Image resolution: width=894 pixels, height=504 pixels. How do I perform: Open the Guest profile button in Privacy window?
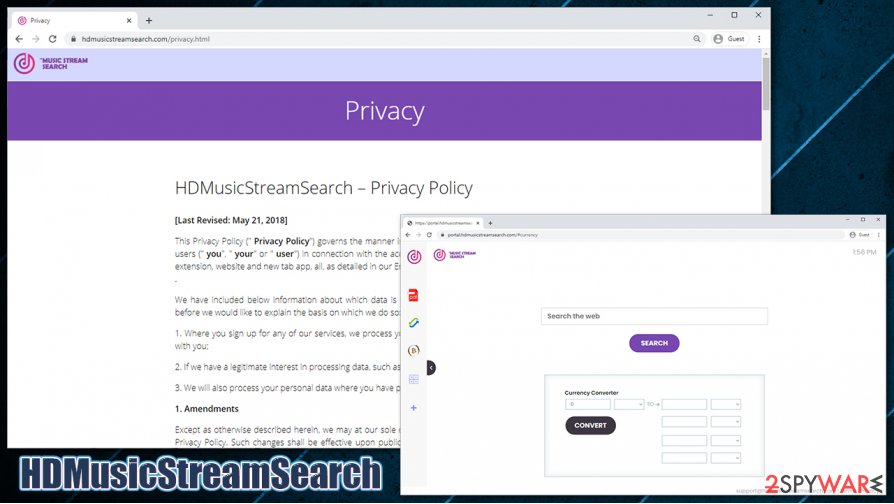point(729,39)
